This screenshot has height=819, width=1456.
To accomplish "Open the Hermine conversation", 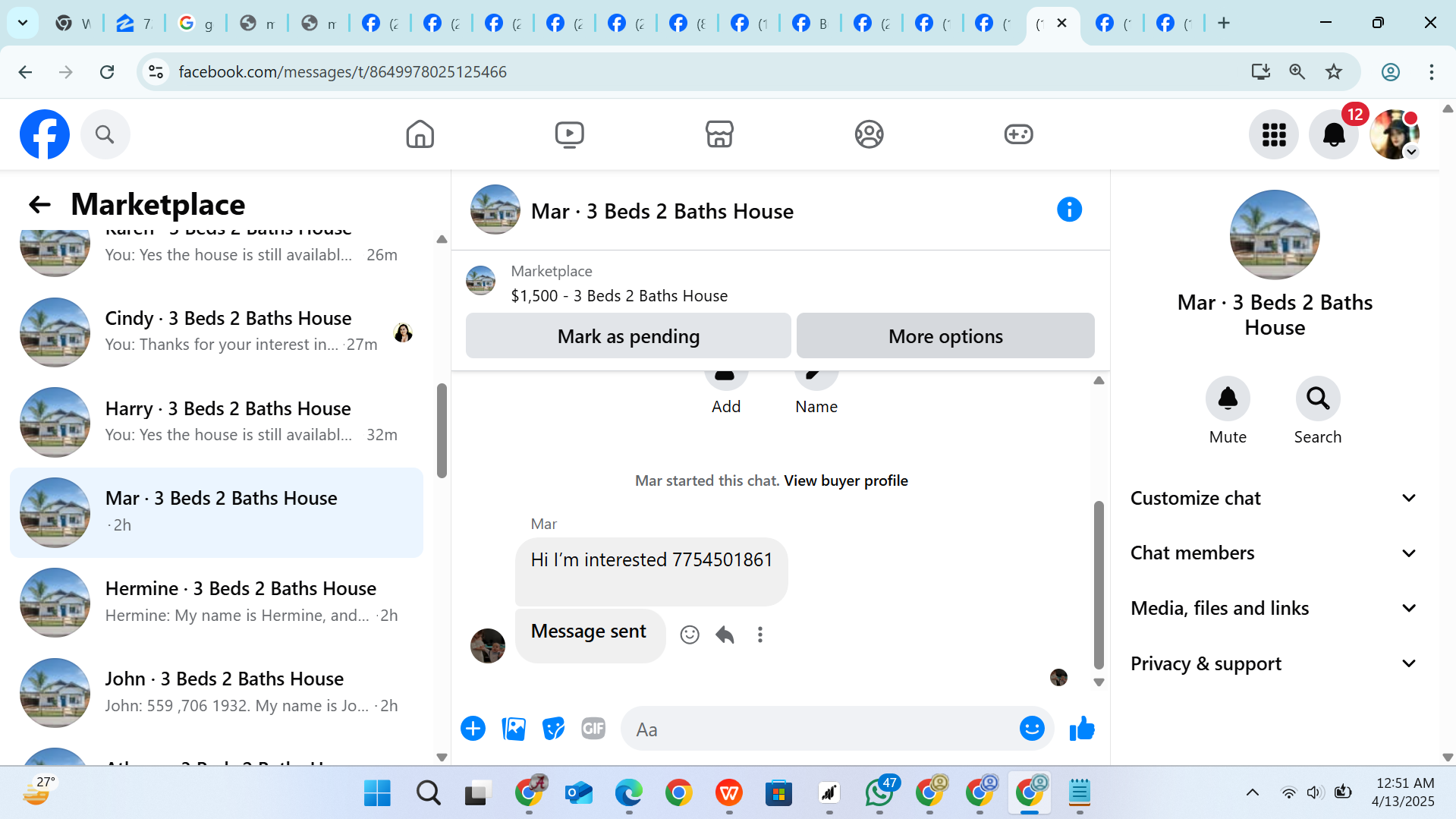I will pos(216,602).
